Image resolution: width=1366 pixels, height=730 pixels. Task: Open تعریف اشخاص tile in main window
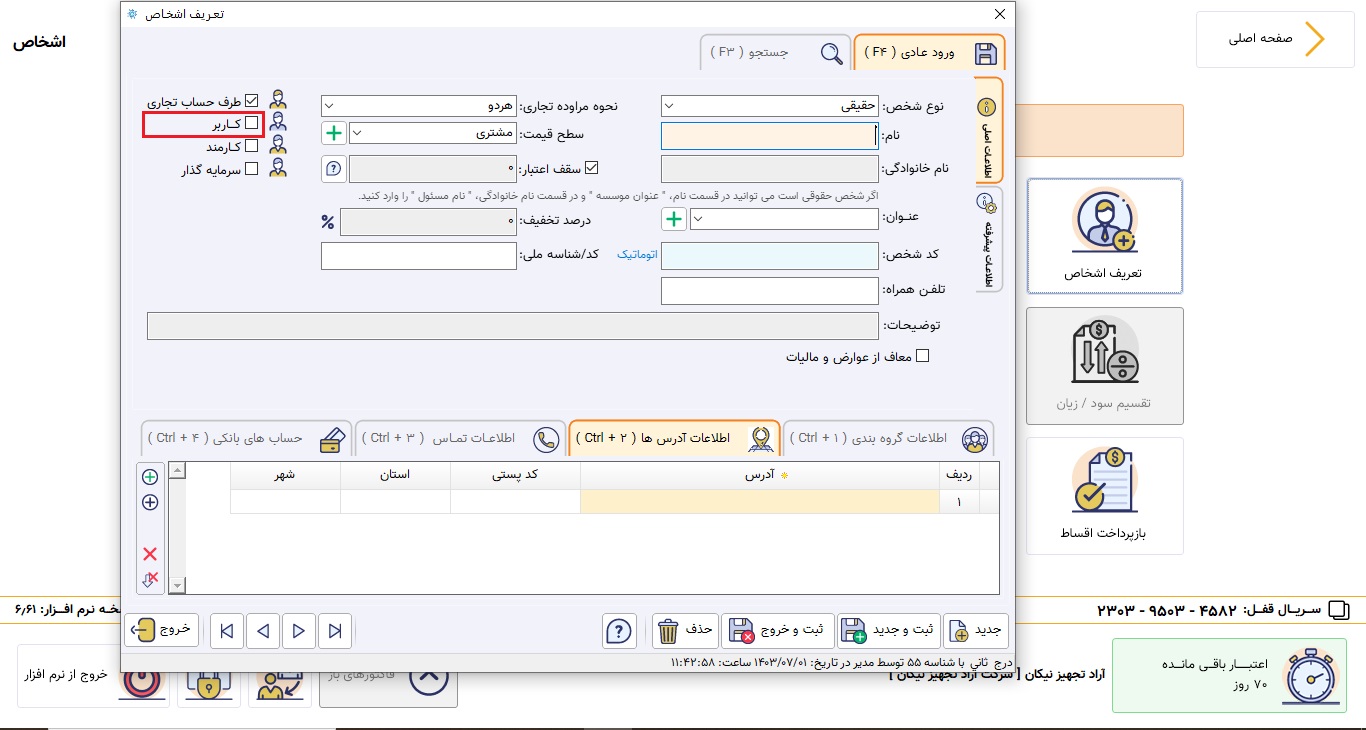pos(1105,236)
